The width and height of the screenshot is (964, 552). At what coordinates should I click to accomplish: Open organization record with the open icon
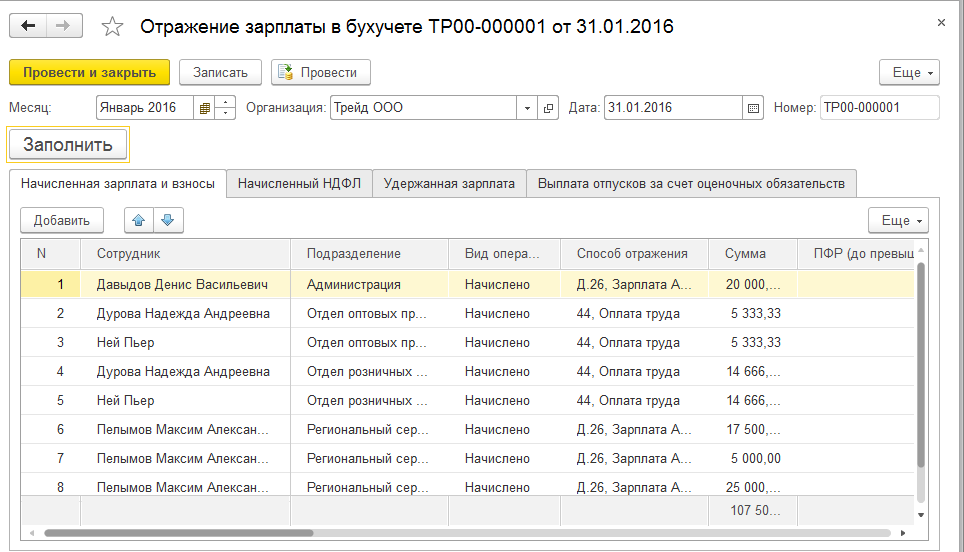point(548,108)
